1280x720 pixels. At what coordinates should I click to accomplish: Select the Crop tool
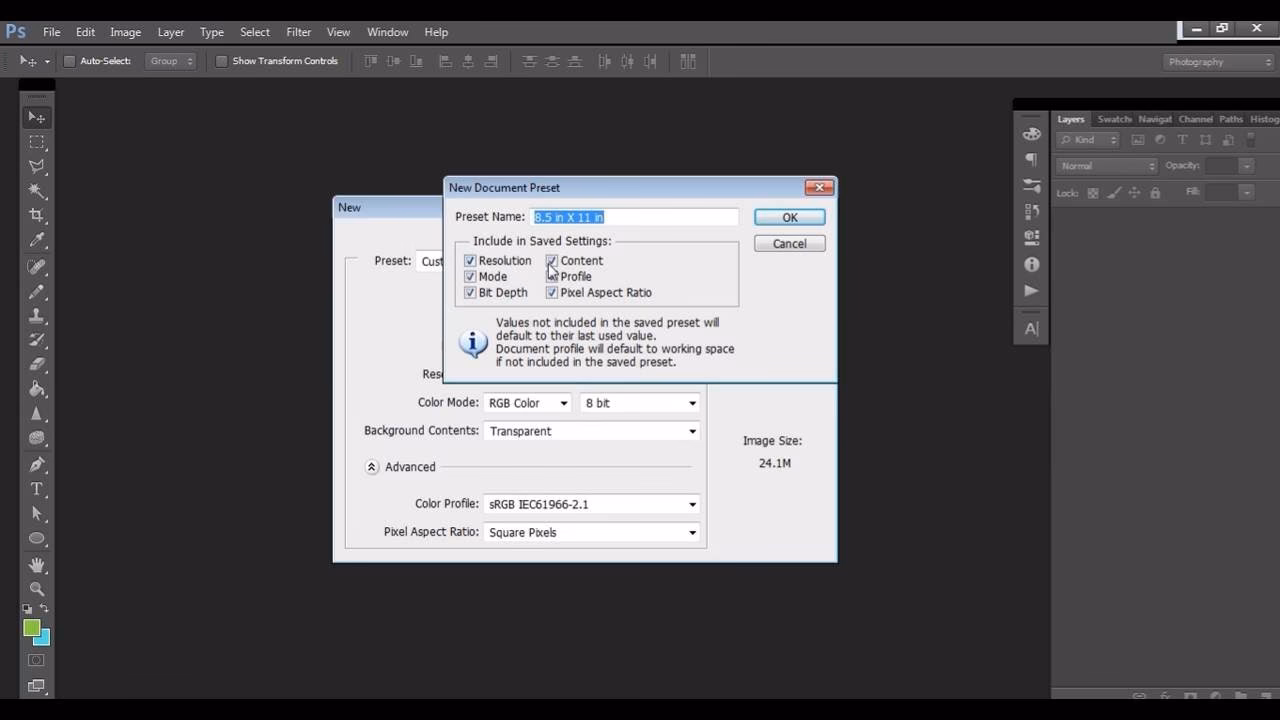coord(37,213)
